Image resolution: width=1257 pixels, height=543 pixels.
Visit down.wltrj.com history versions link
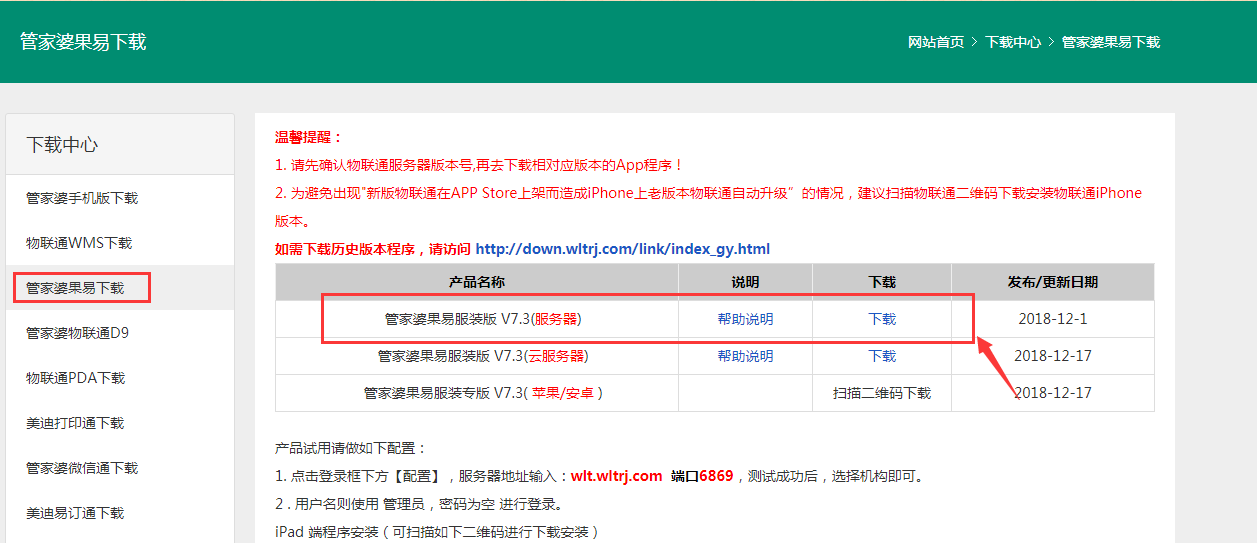tap(623, 249)
